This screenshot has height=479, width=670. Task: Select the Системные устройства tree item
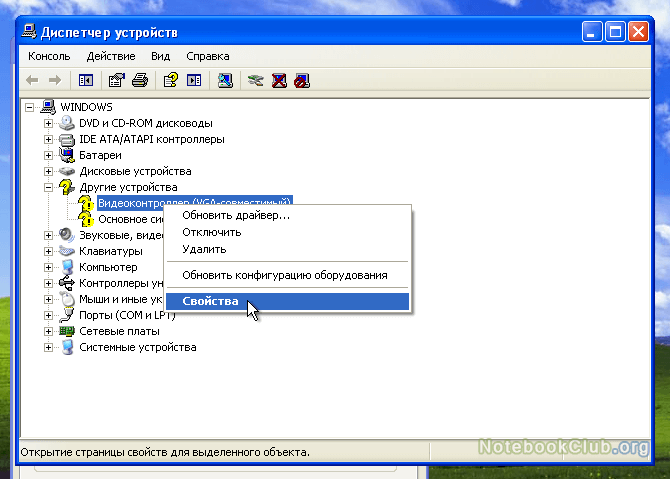click(x=138, y=347)
